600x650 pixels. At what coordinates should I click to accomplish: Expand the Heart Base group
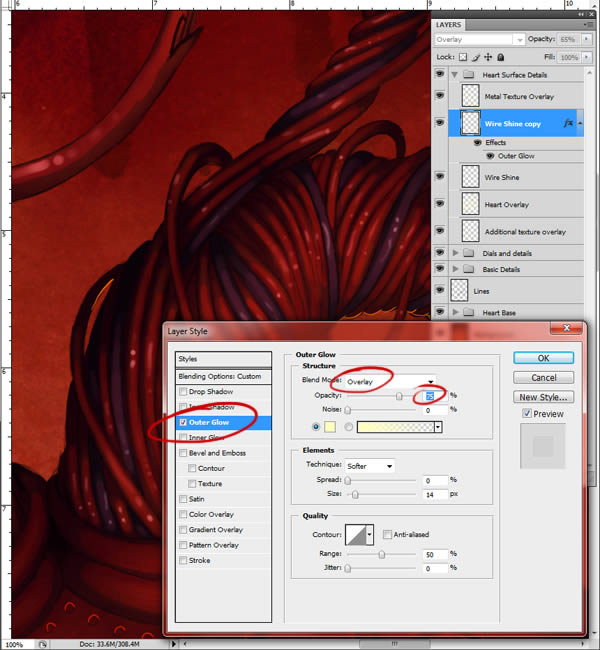click(x=455, y=312)
